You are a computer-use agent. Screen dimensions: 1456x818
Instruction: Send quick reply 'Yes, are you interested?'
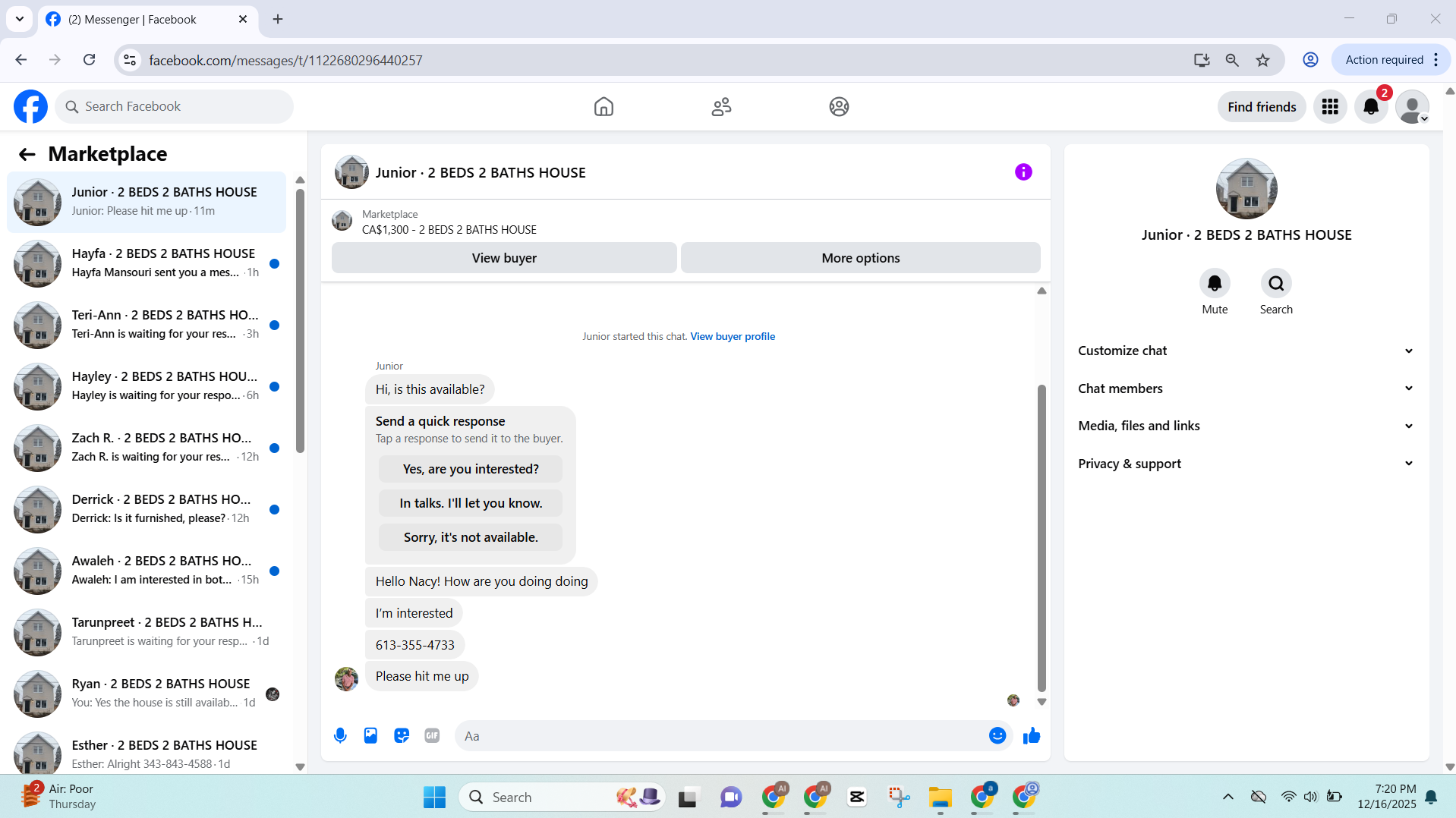click(471, 469)
